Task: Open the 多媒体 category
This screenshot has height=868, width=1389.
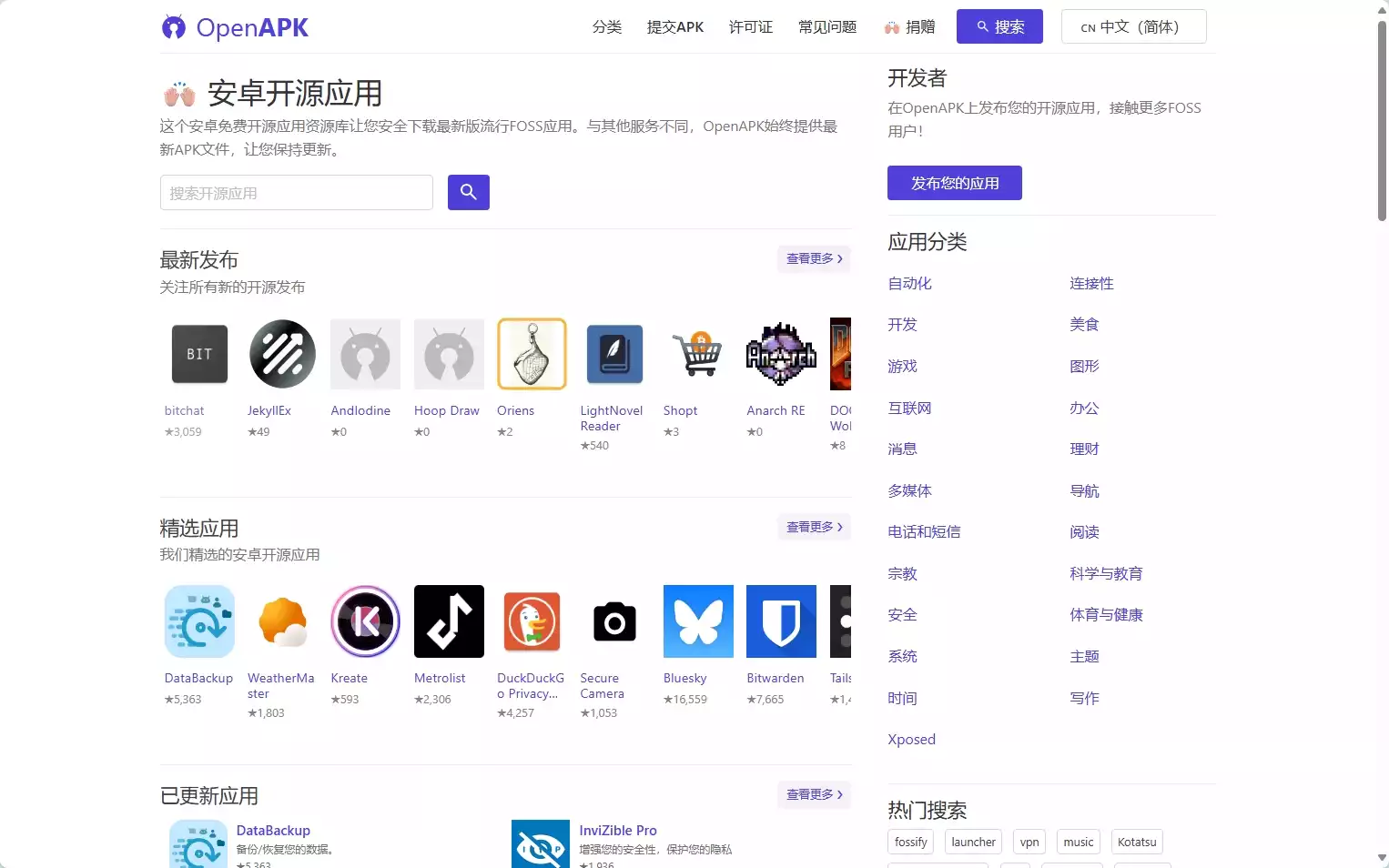Action: [910, 491]
